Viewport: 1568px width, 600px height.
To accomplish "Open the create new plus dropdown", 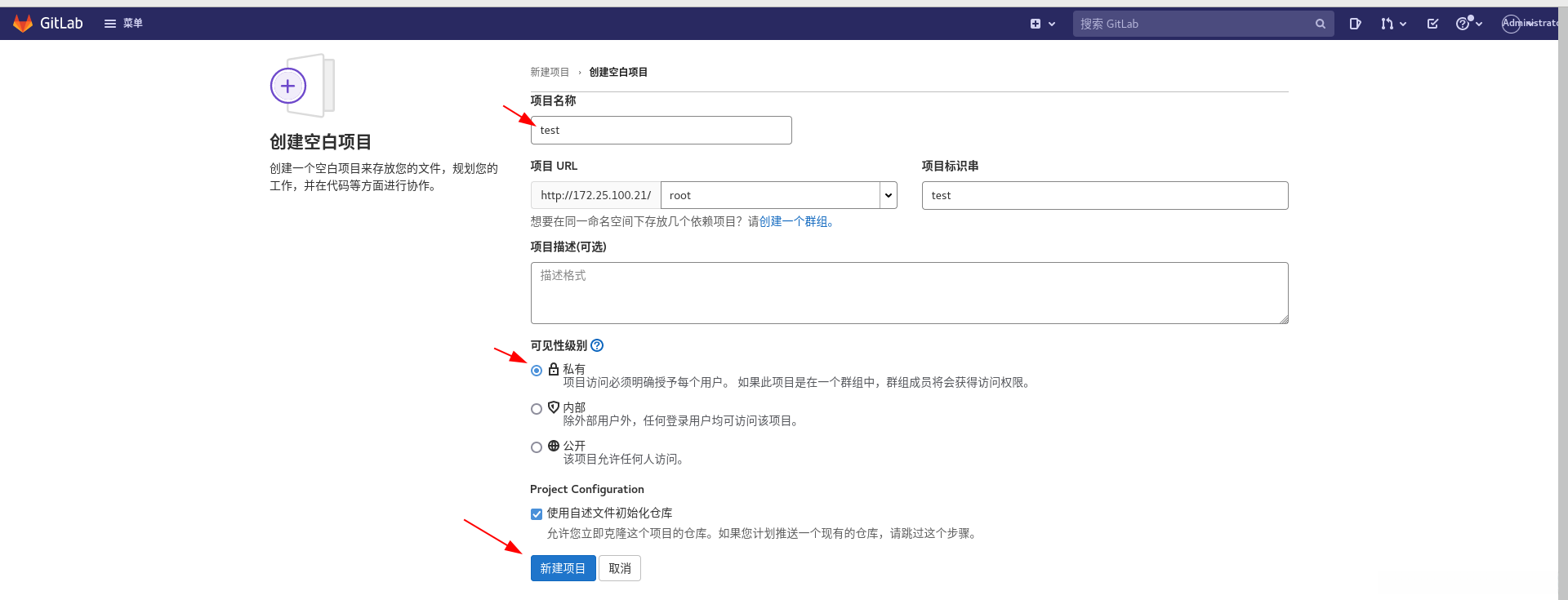I will [1043, 24].
